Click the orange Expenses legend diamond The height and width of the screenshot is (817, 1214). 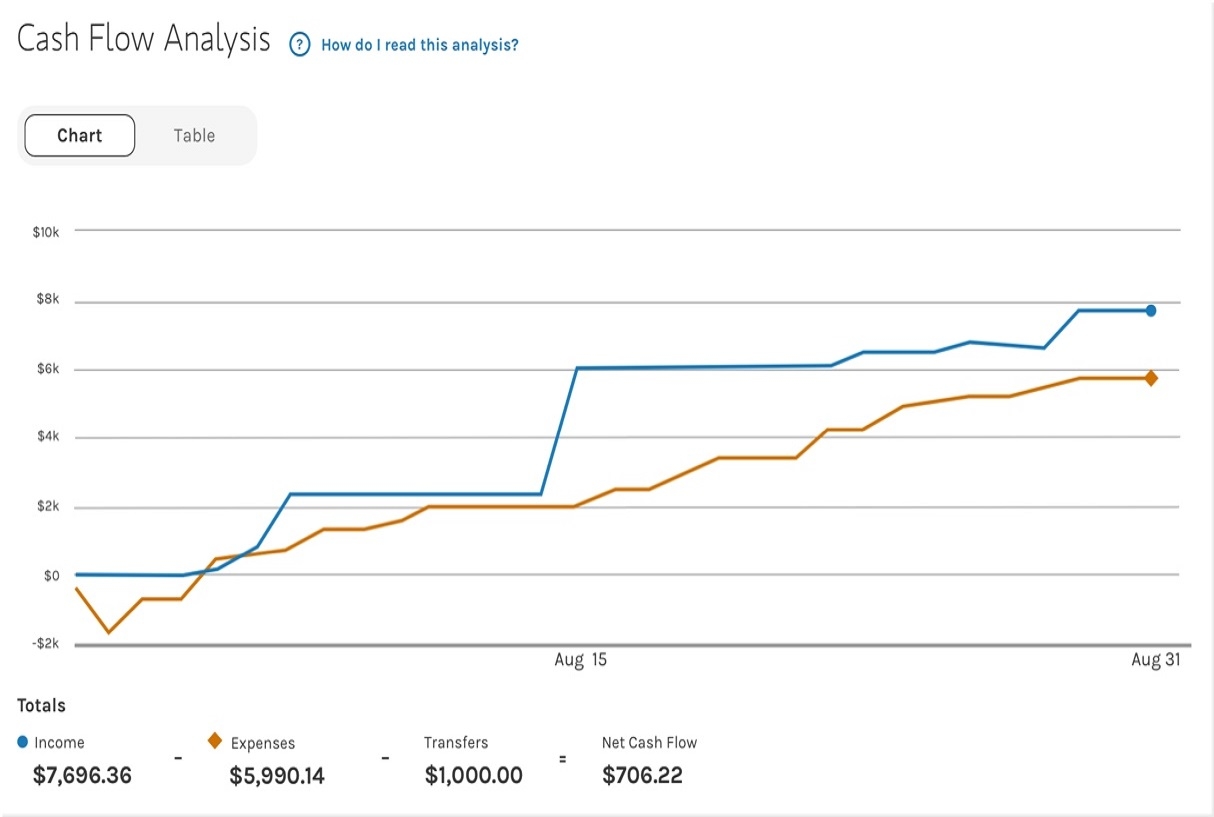(214, 742)
